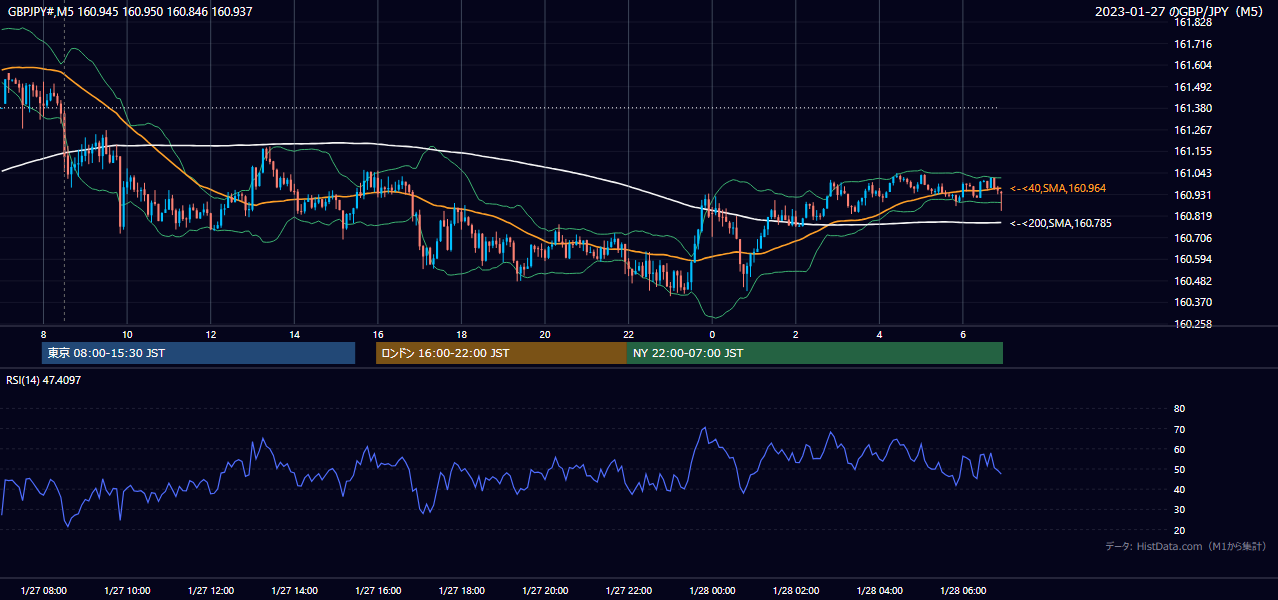Click the hour tick 16 under price chart
Viewport: 1278px width, 600px height.
(x=377, y=334)
